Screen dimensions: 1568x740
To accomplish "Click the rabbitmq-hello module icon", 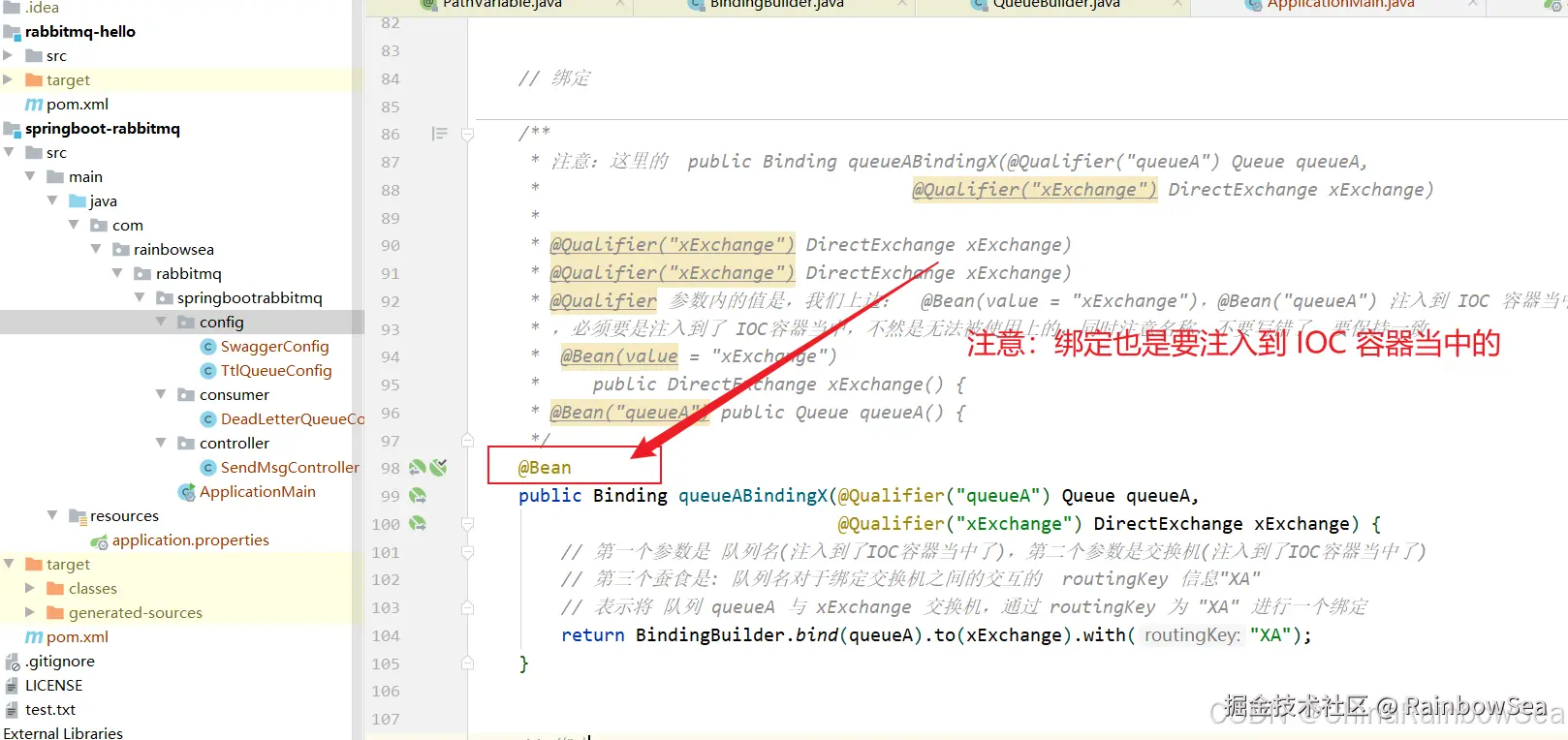I will [x=13, y=32].
